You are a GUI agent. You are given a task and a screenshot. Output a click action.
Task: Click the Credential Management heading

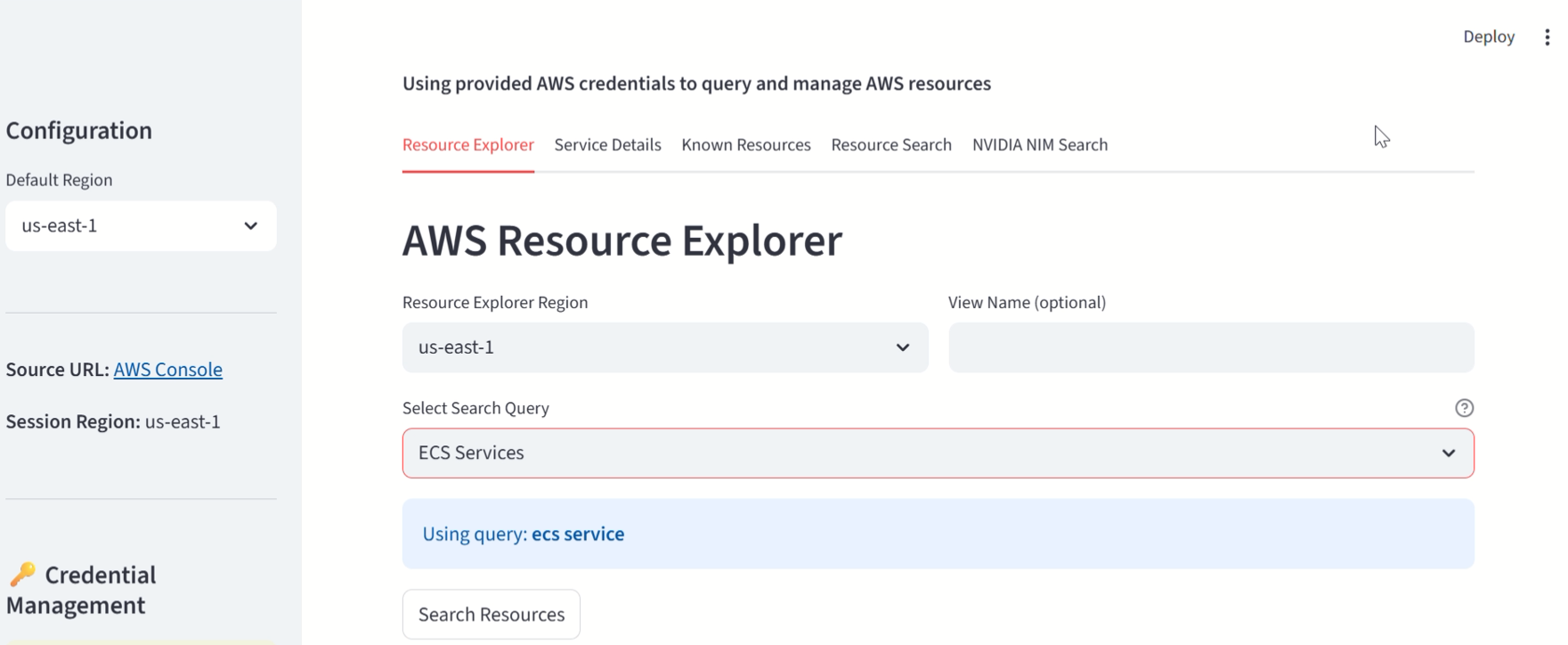tap(81, 590)
